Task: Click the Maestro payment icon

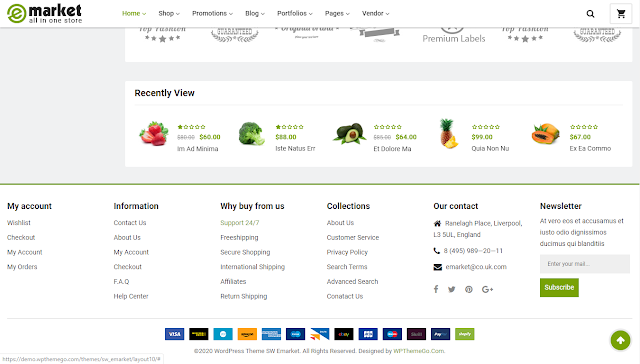Action: tap(392, 334)
